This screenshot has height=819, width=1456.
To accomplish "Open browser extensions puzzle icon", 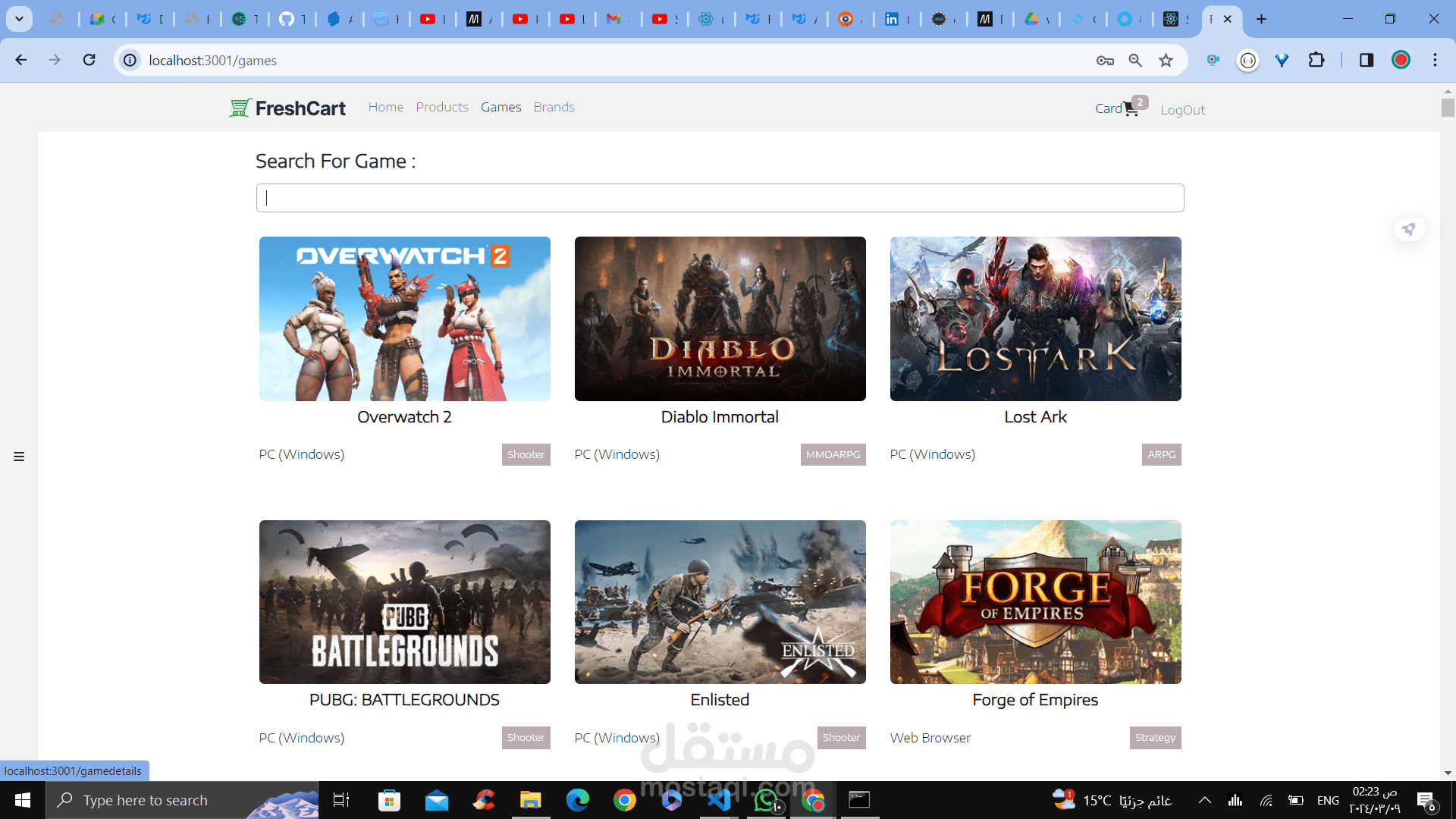I will pos(1316,60).
